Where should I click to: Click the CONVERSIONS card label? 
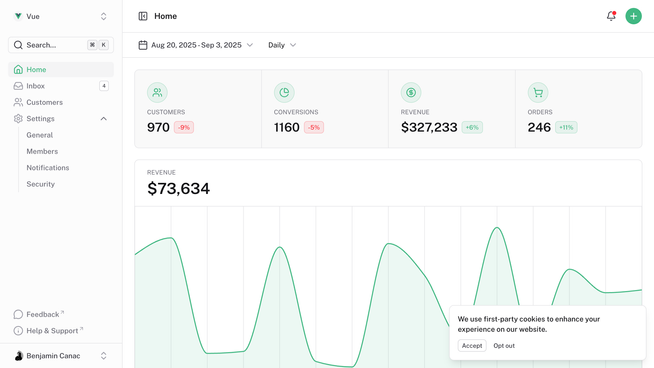(296, 112)
